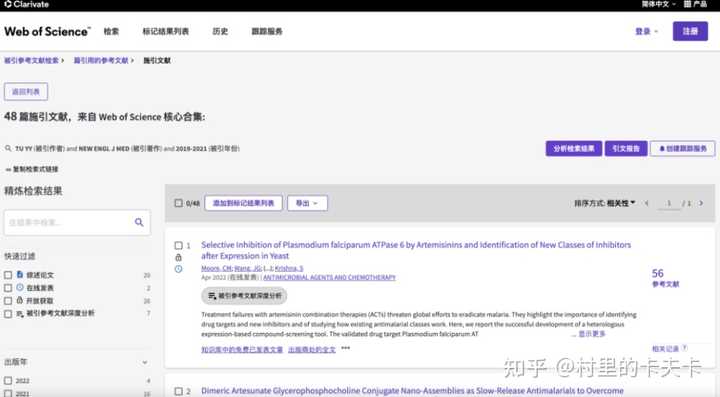Click search magnifier in refine results box
Viewport: 720px width, 397px height.
pos(139,222)
